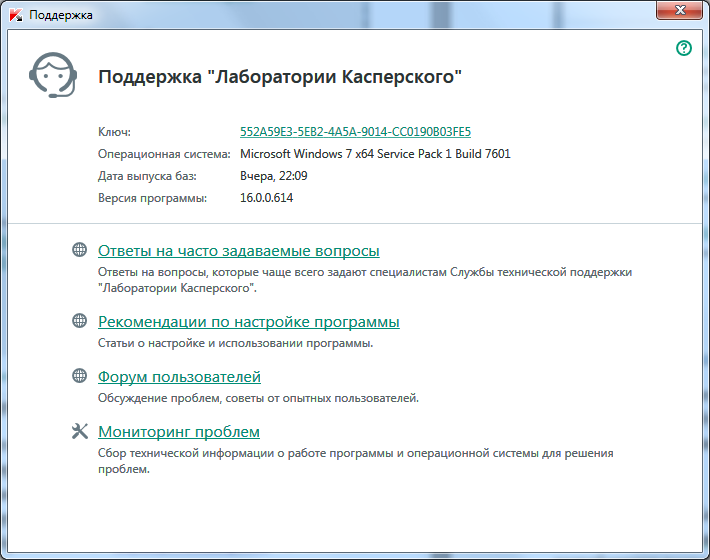
Task: Click the wrench tools icon by Мониторинг проблем
Action: [80, 431]
